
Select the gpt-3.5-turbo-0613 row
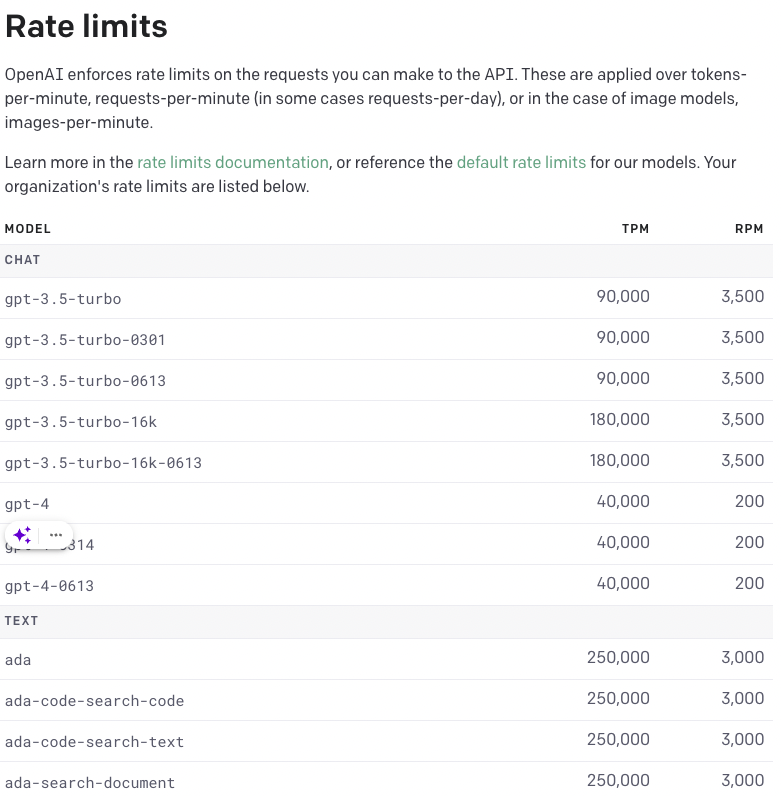coord(386,380)
